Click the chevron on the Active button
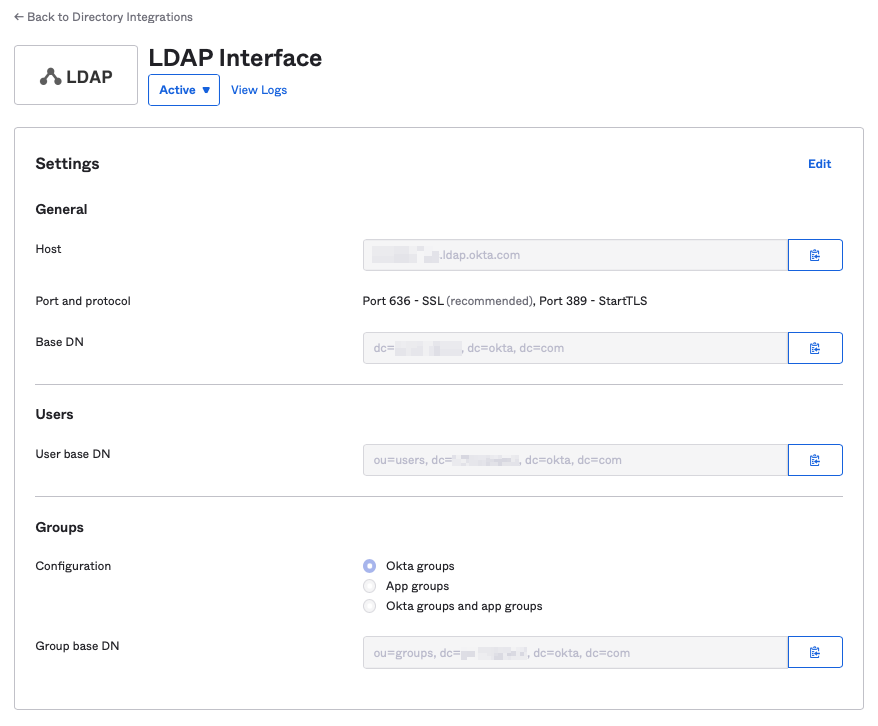The width and height of the screenshot is (878, 726). click(206, 89)
